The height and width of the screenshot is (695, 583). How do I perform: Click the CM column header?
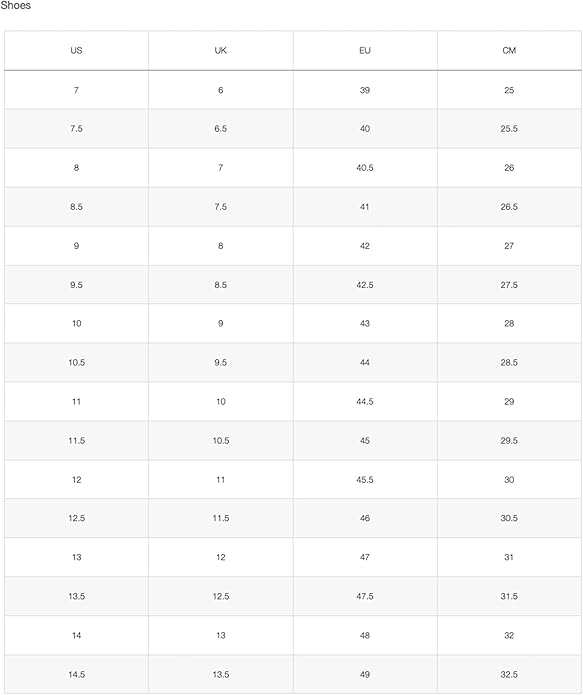tap(509, 51)
